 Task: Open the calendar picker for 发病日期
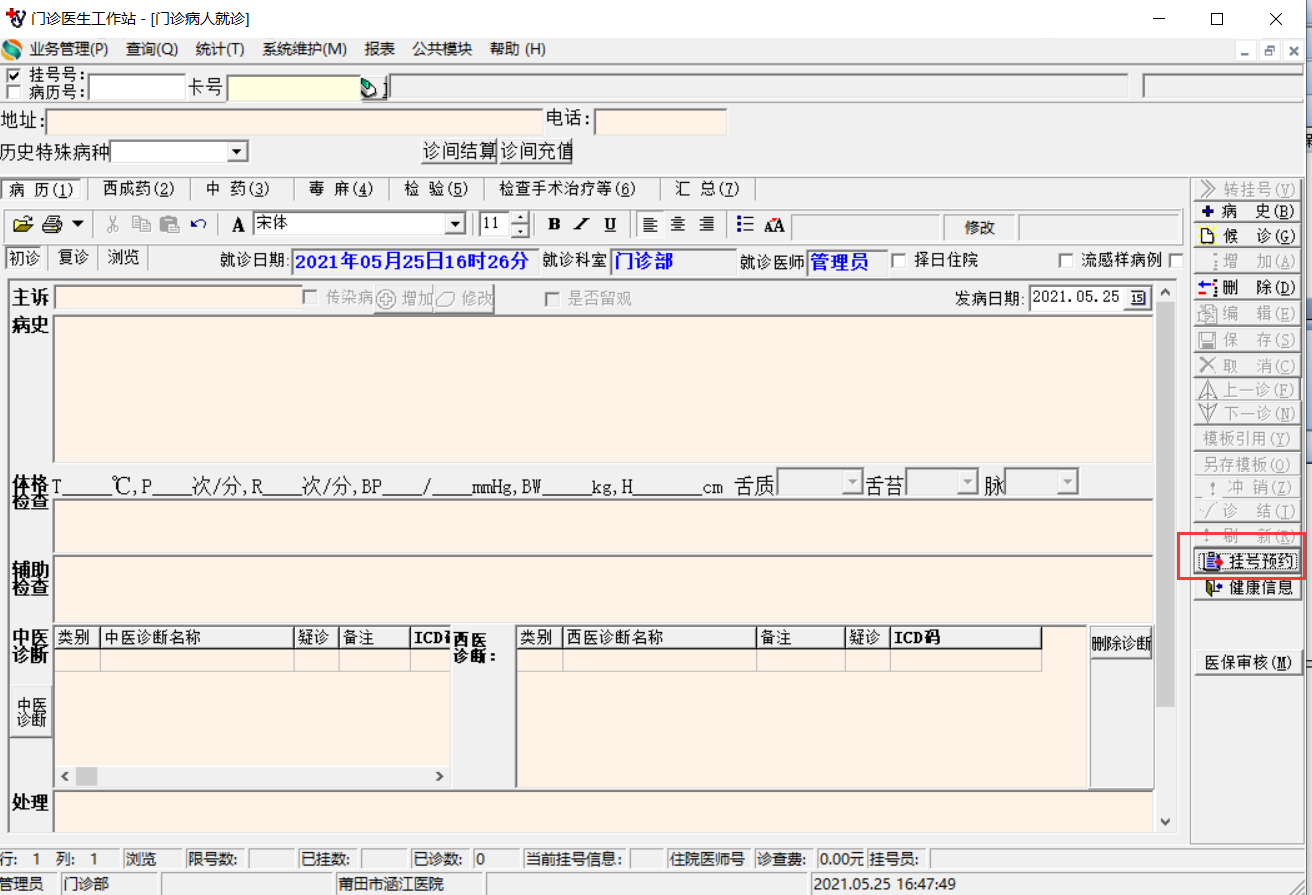click(x=1138, y=297)
